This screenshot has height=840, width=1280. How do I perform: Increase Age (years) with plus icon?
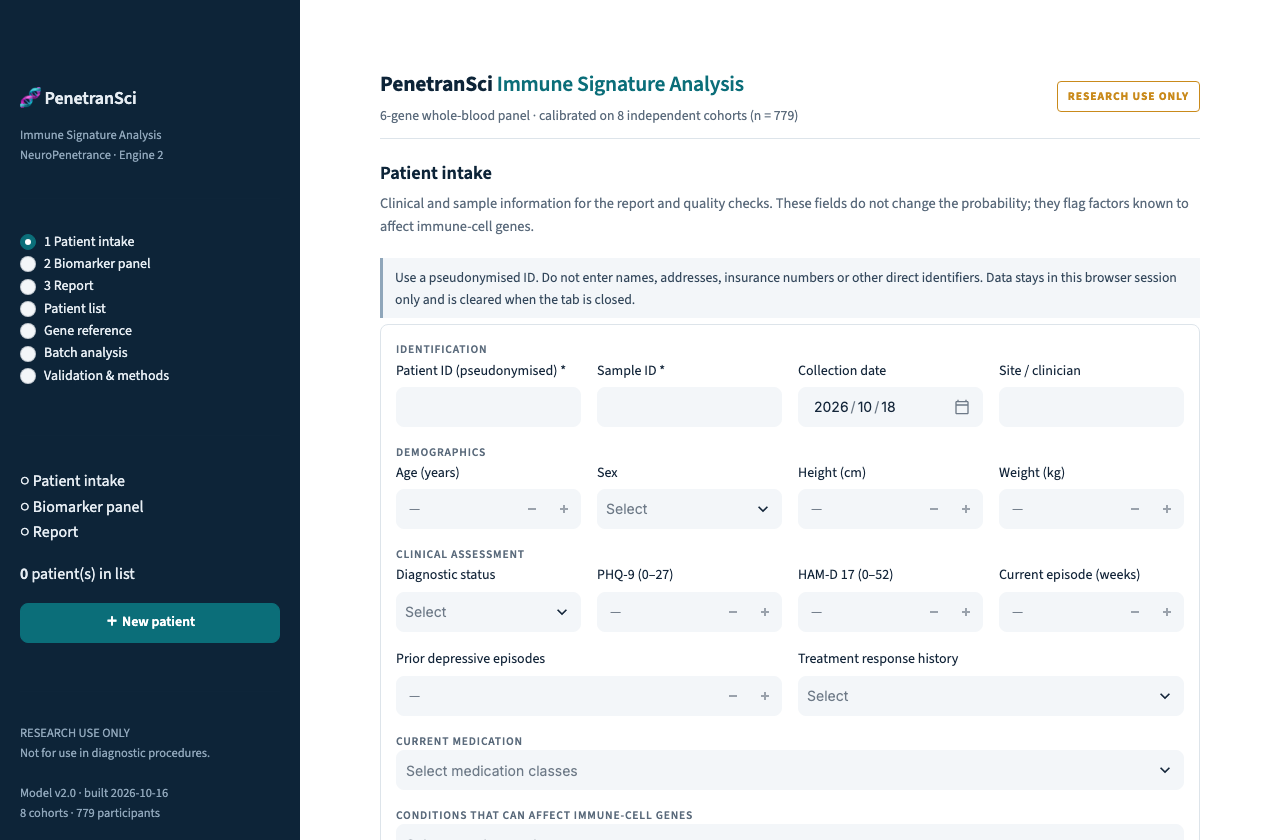[x=564, y=509]
